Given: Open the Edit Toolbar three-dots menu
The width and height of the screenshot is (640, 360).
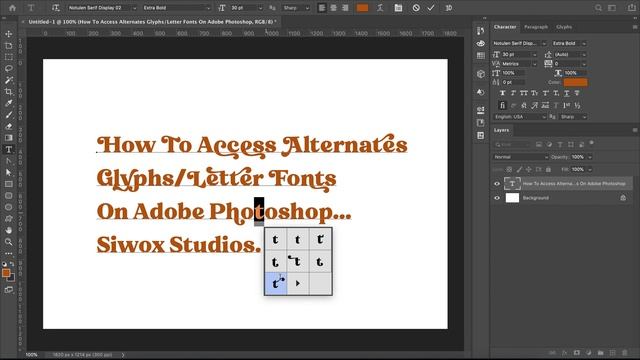Looking at the screenshot, I should (x=9, y=253).
